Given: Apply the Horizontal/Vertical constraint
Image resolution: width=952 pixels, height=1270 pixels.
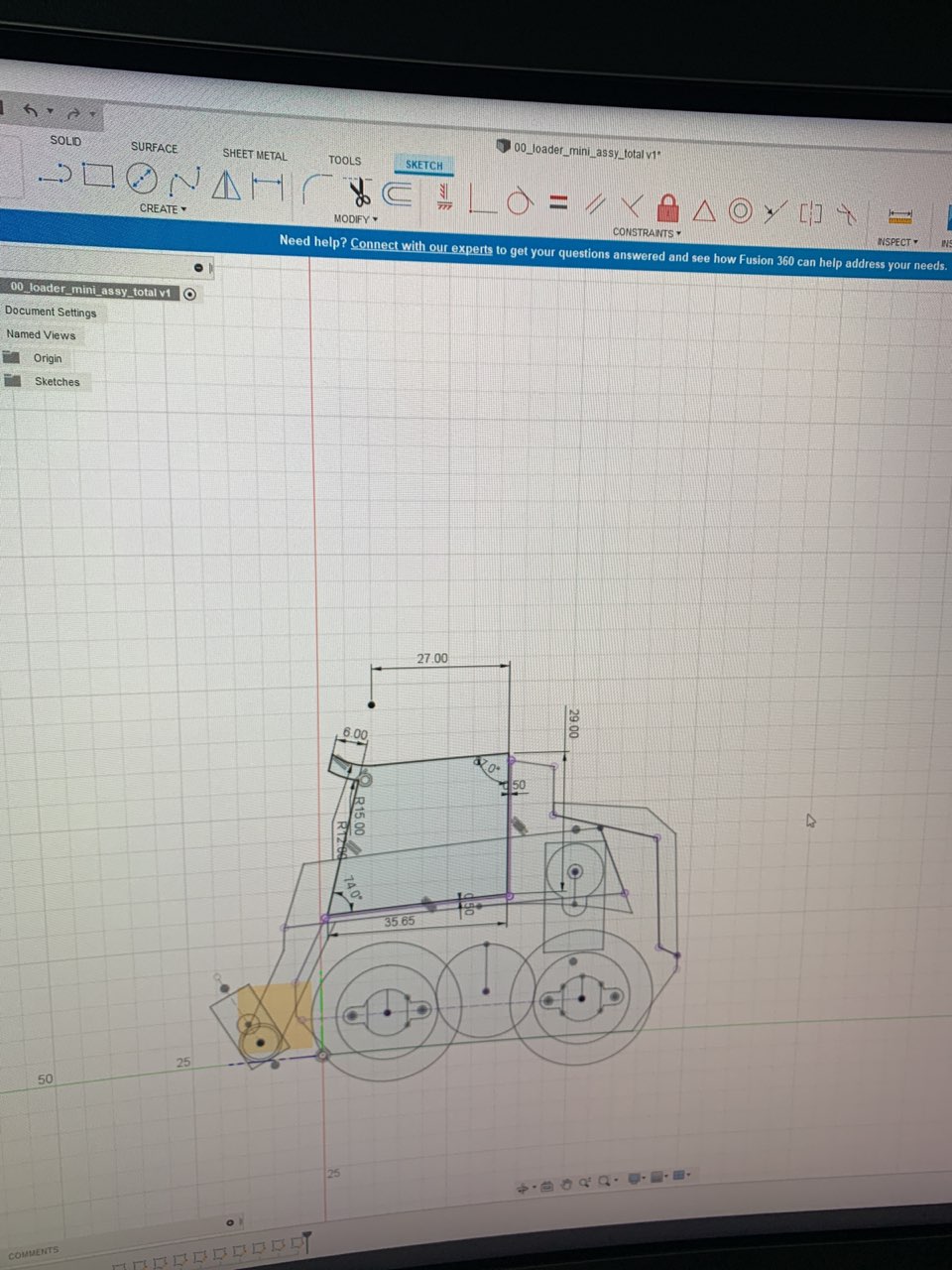Looking at the screenshot, I should 443,195.
